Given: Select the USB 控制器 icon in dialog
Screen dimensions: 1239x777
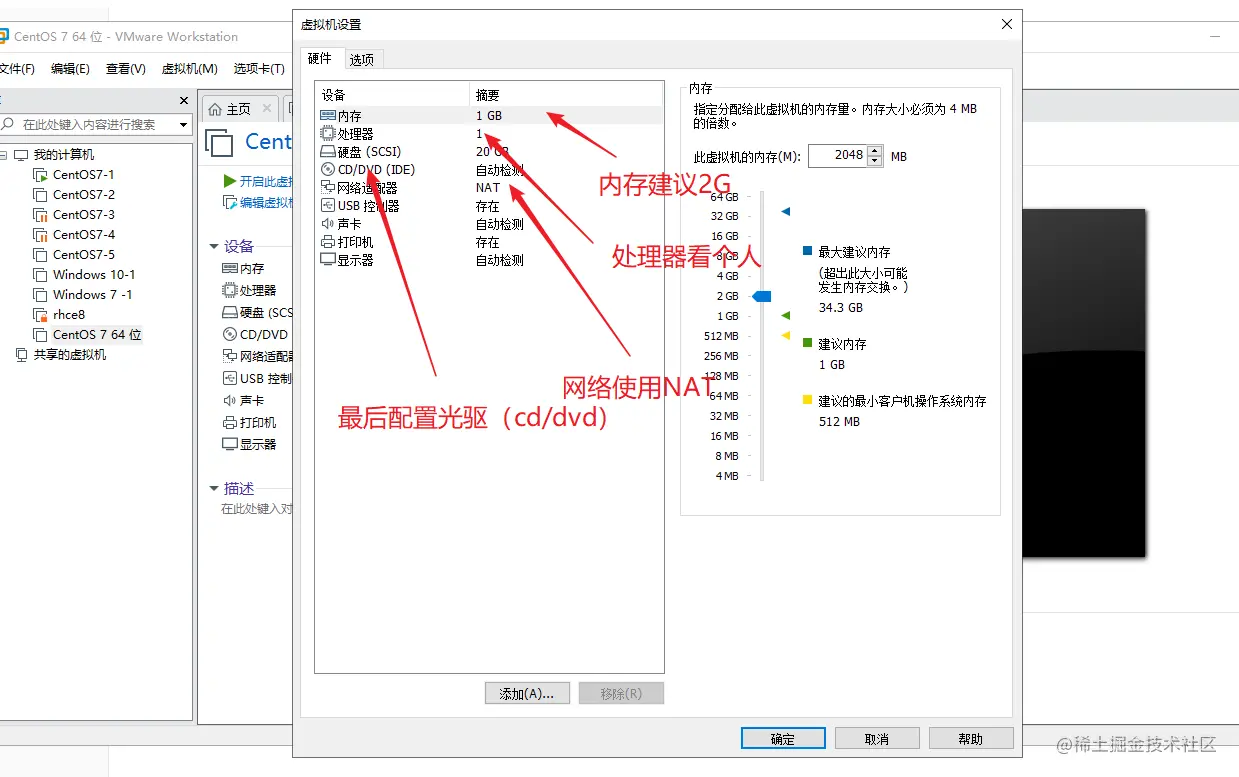Looking at the screenshot, I should 327,206.
